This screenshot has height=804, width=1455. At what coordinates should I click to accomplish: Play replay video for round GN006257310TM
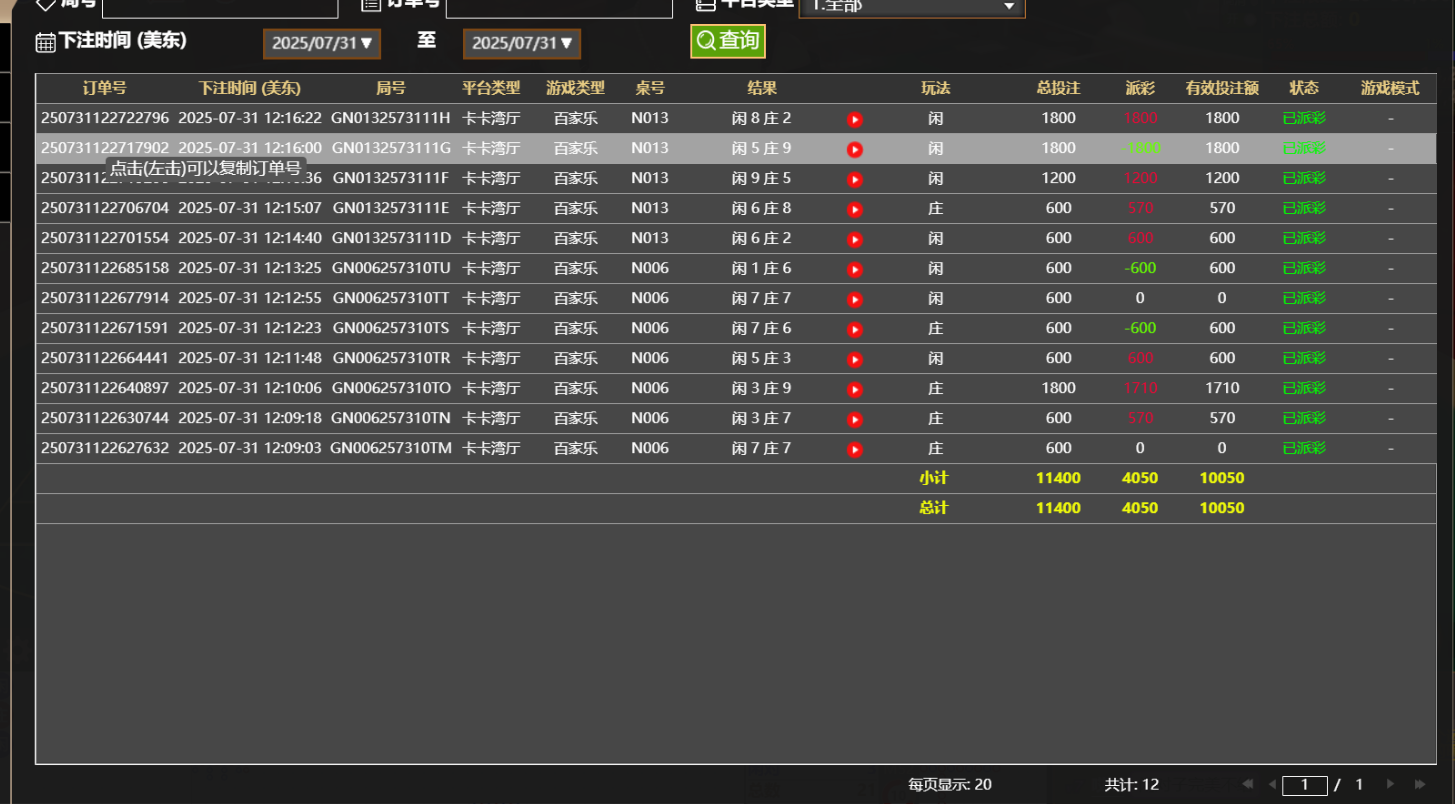[x=855, y=450]
